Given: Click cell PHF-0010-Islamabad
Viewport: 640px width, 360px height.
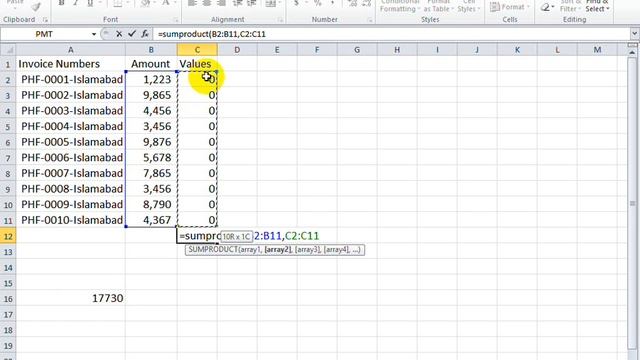Looking at the screenshot, I should click(x=71, y=220).
